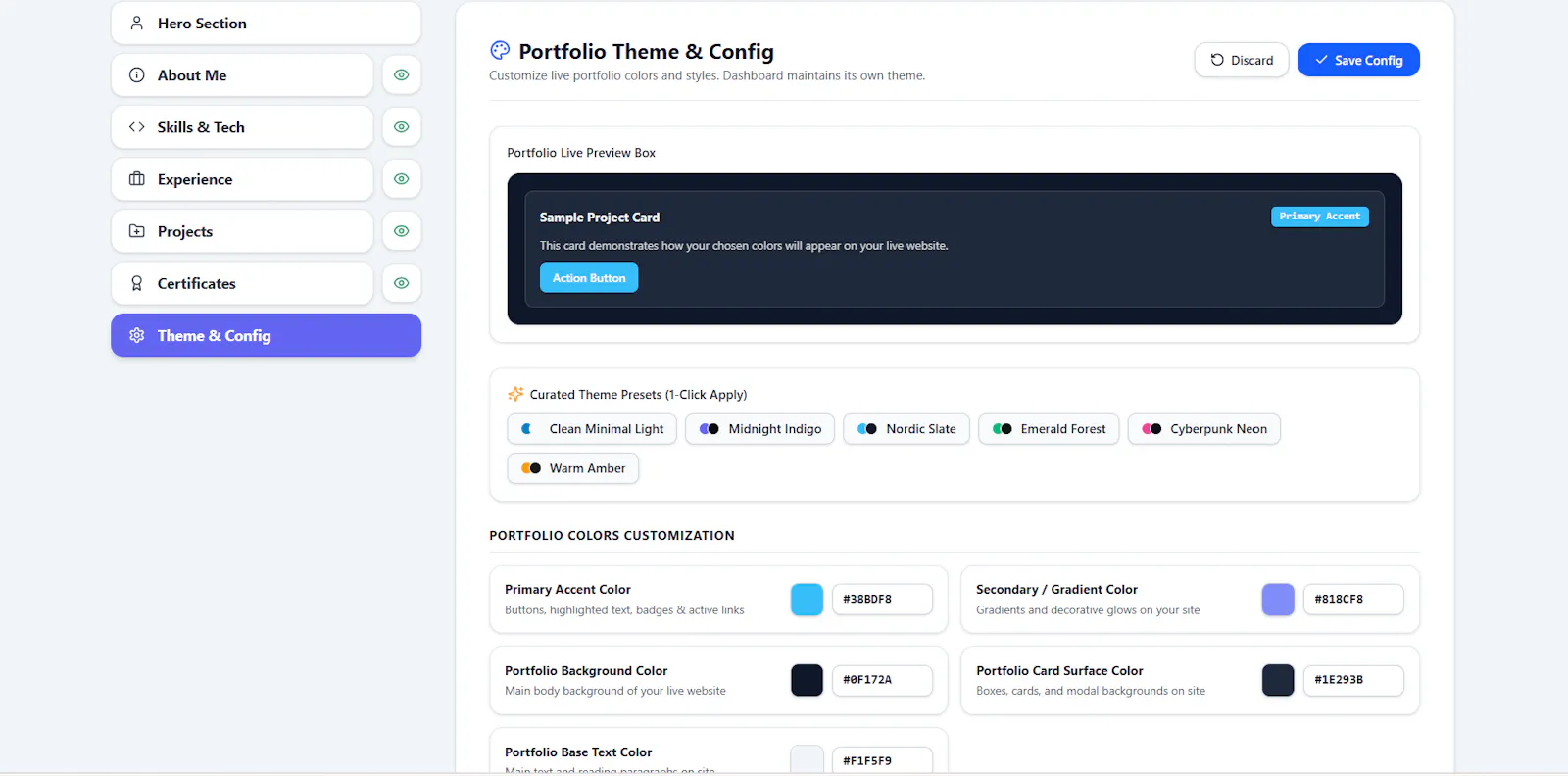Click the #F1F5F9 hex input field

coord(882,760)
